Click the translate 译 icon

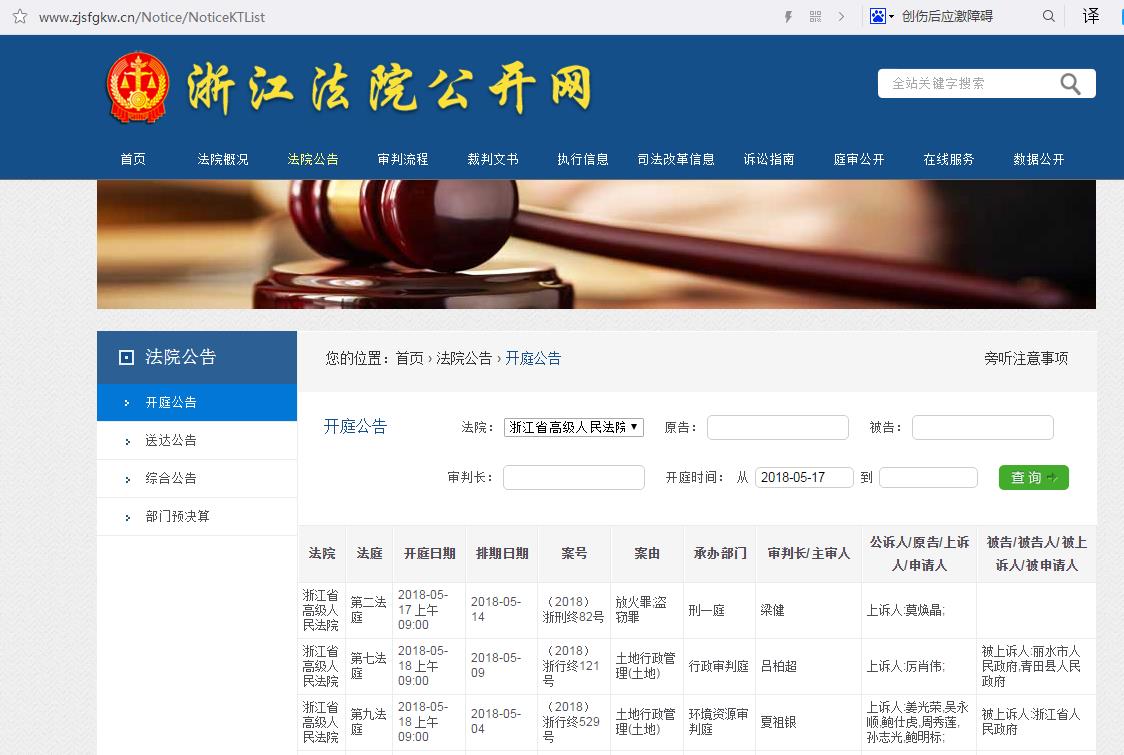(x=1091, y=16)
